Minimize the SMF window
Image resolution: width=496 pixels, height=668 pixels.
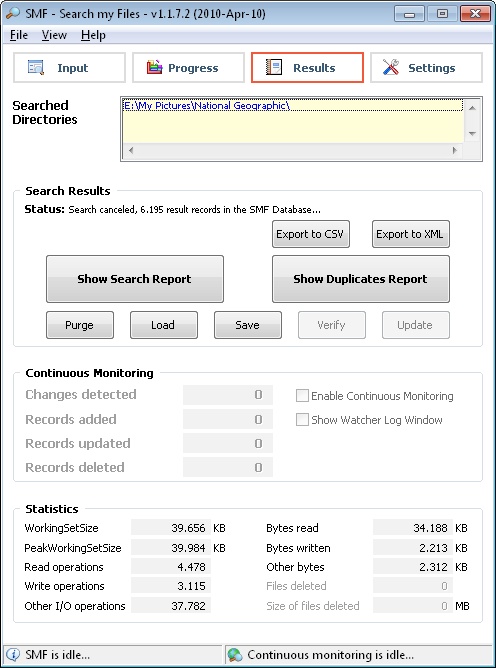pos(409,14)
